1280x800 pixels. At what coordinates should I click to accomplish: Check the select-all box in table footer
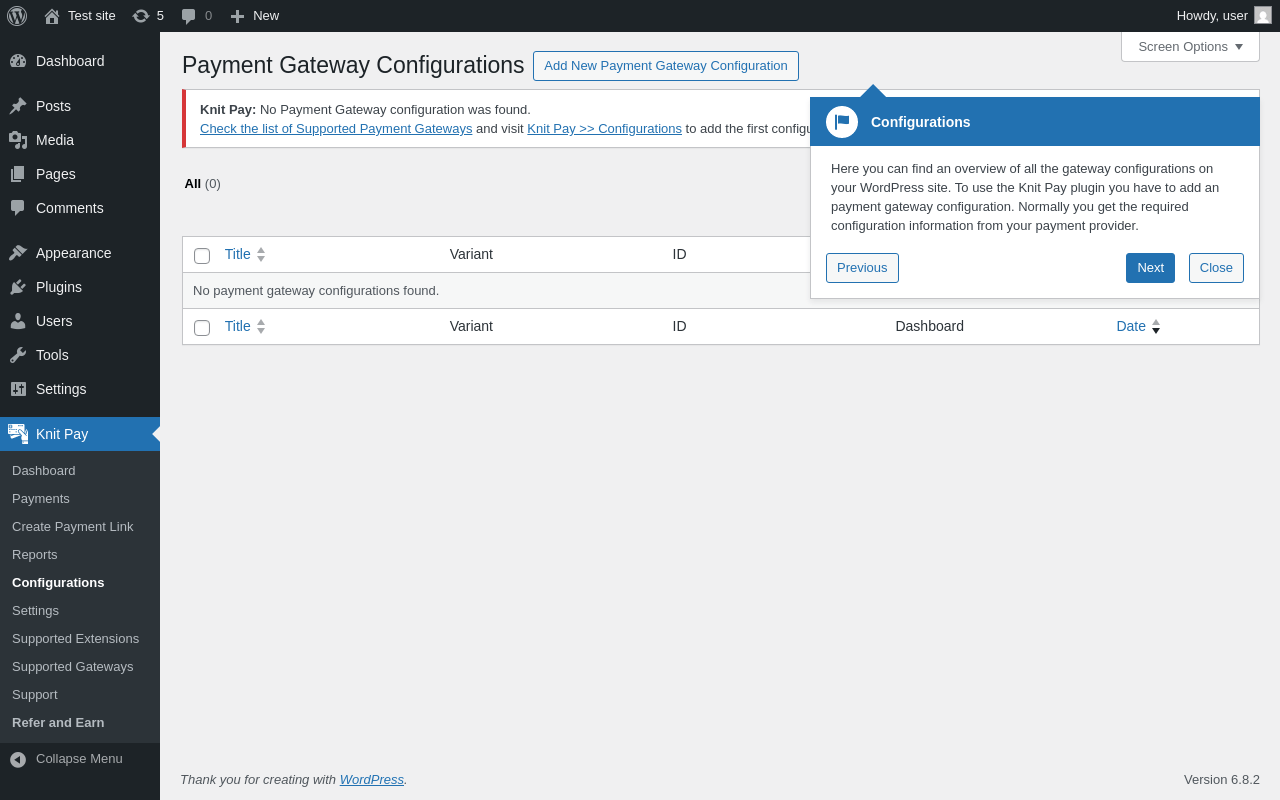tap(202, 328)
